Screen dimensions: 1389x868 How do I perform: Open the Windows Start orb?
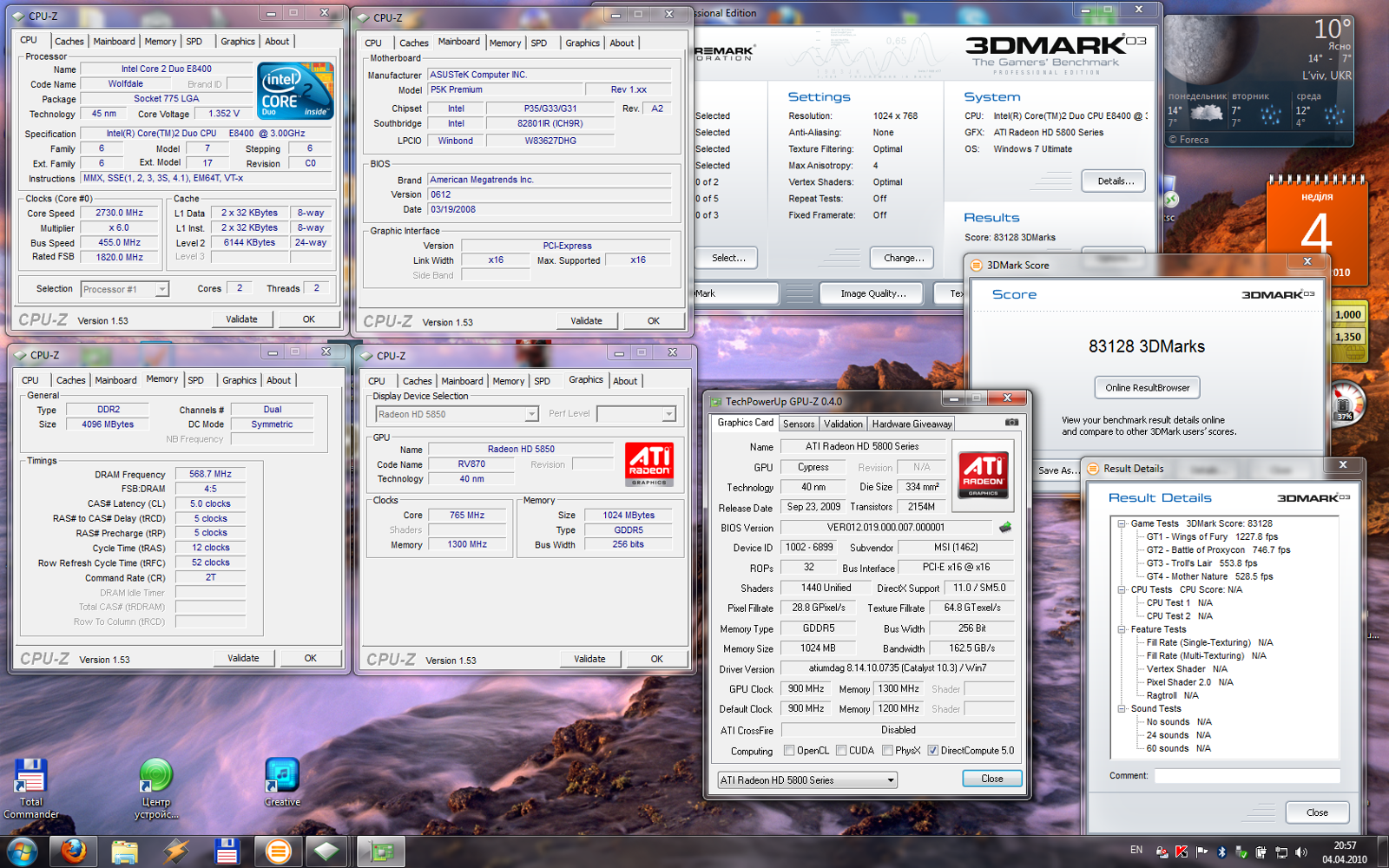(x=23, y=852)
